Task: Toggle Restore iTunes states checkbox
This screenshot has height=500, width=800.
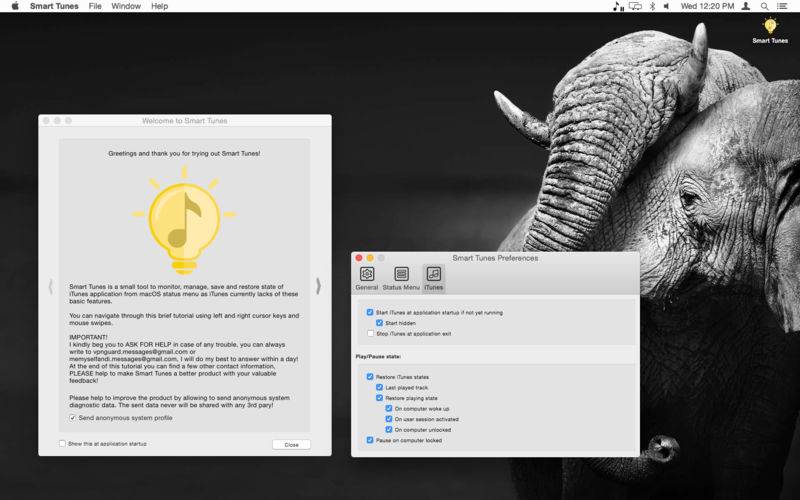Action: click(x=370, y=377)
